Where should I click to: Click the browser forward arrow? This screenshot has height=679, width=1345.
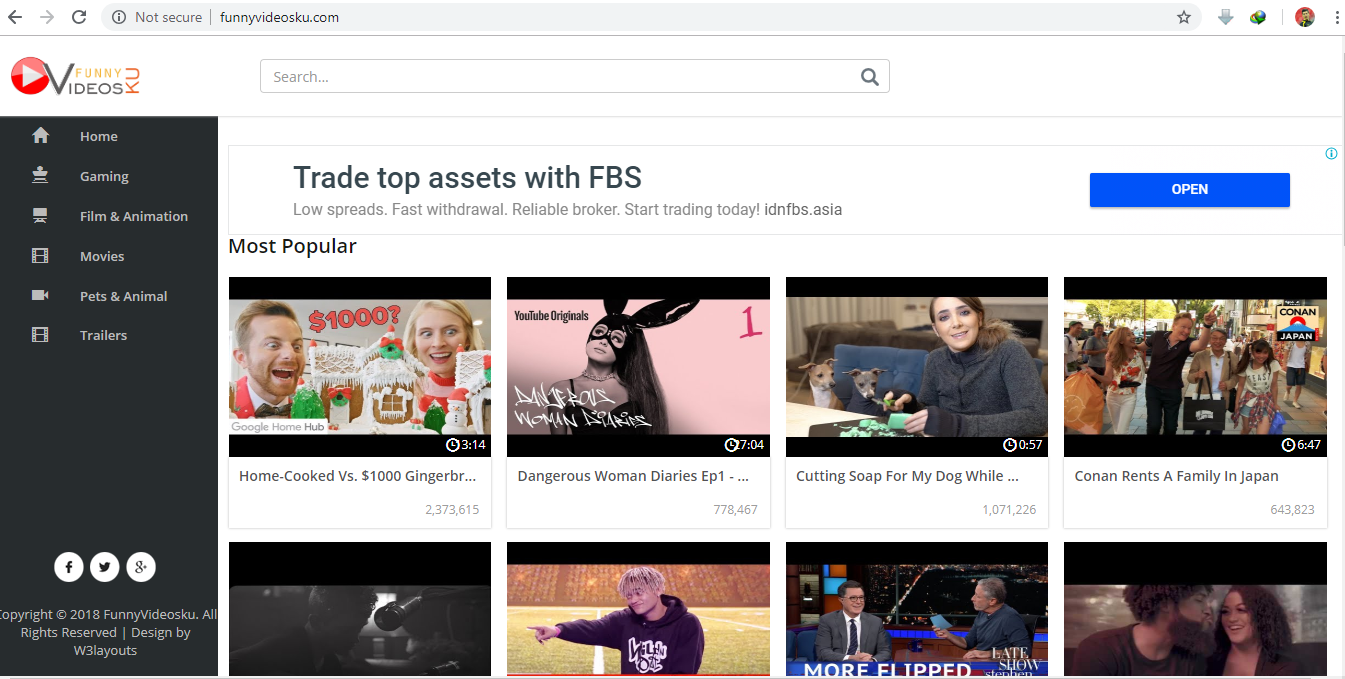(x=47, y=17)
